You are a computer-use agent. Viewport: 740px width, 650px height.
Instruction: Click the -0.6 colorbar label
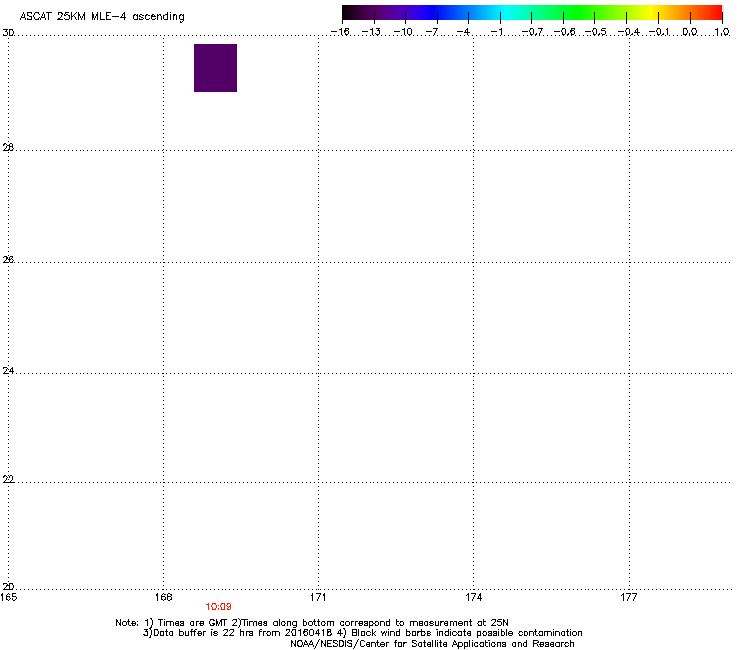(564, 32)
